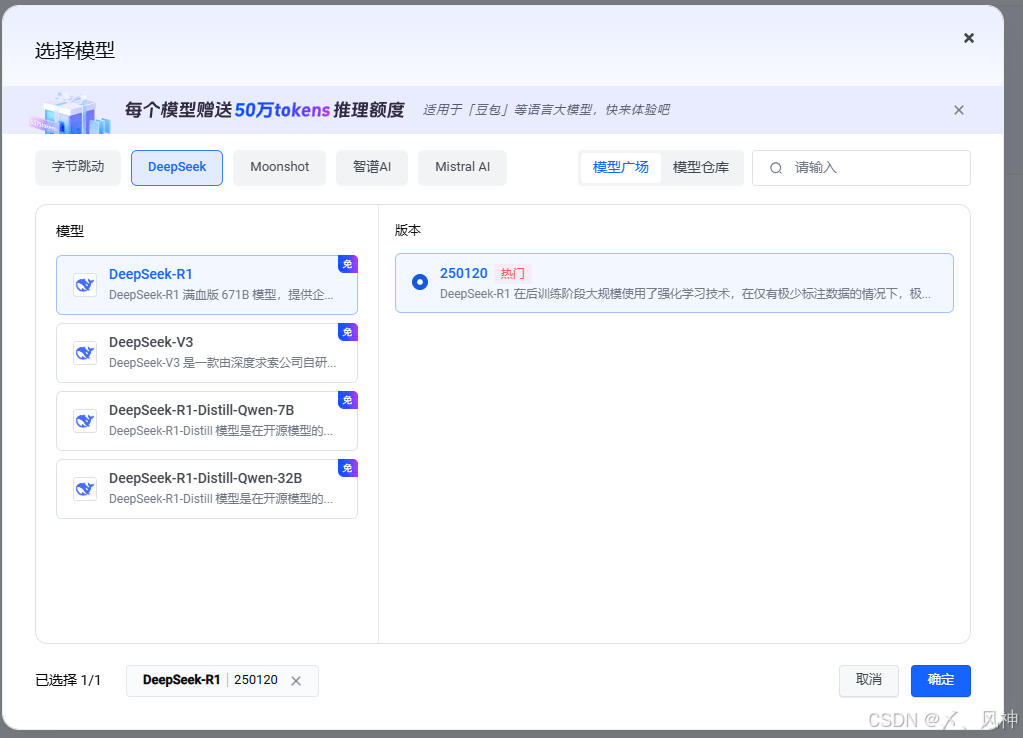Select the 智谱AI provider tab
Image resolution: width=1023 pixels, height=738 pixels.
point(372,167)
